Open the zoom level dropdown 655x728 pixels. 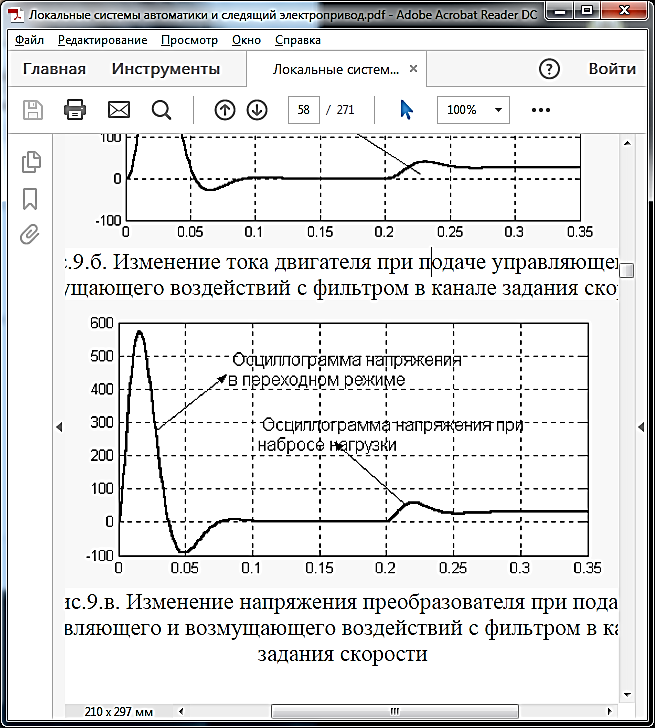(x=498, y=110)
